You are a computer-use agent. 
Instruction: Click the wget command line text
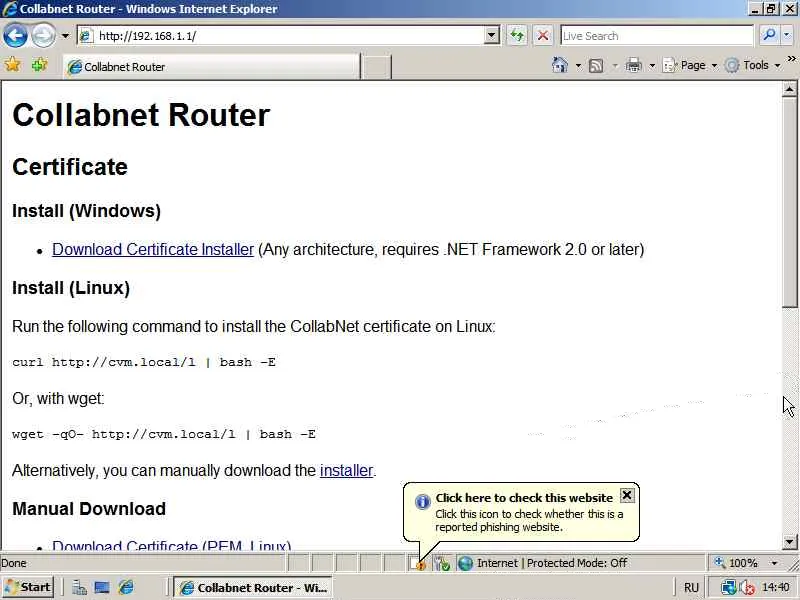pyautogui.click(x=164, y=434)
